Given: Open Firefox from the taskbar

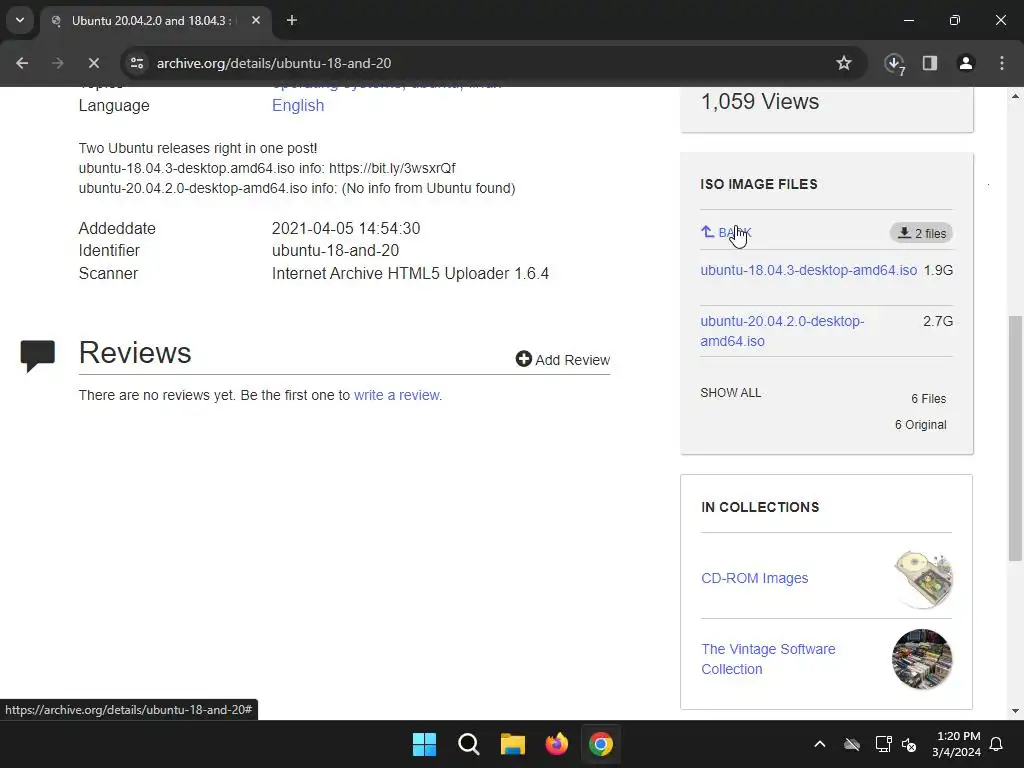Looking at the screenshot, I should [556, 744].
